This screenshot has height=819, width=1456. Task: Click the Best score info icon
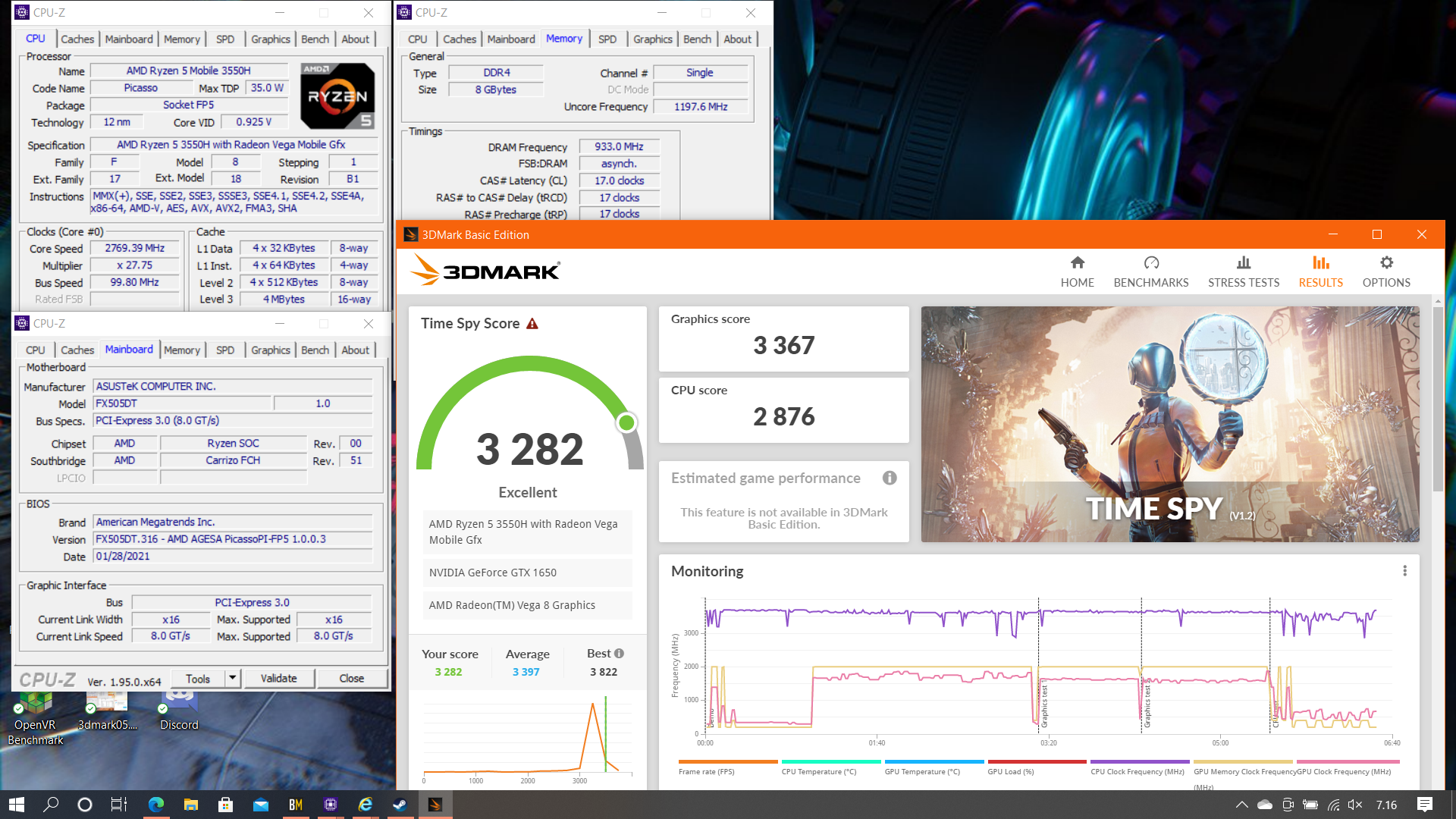tap(619, 653)
